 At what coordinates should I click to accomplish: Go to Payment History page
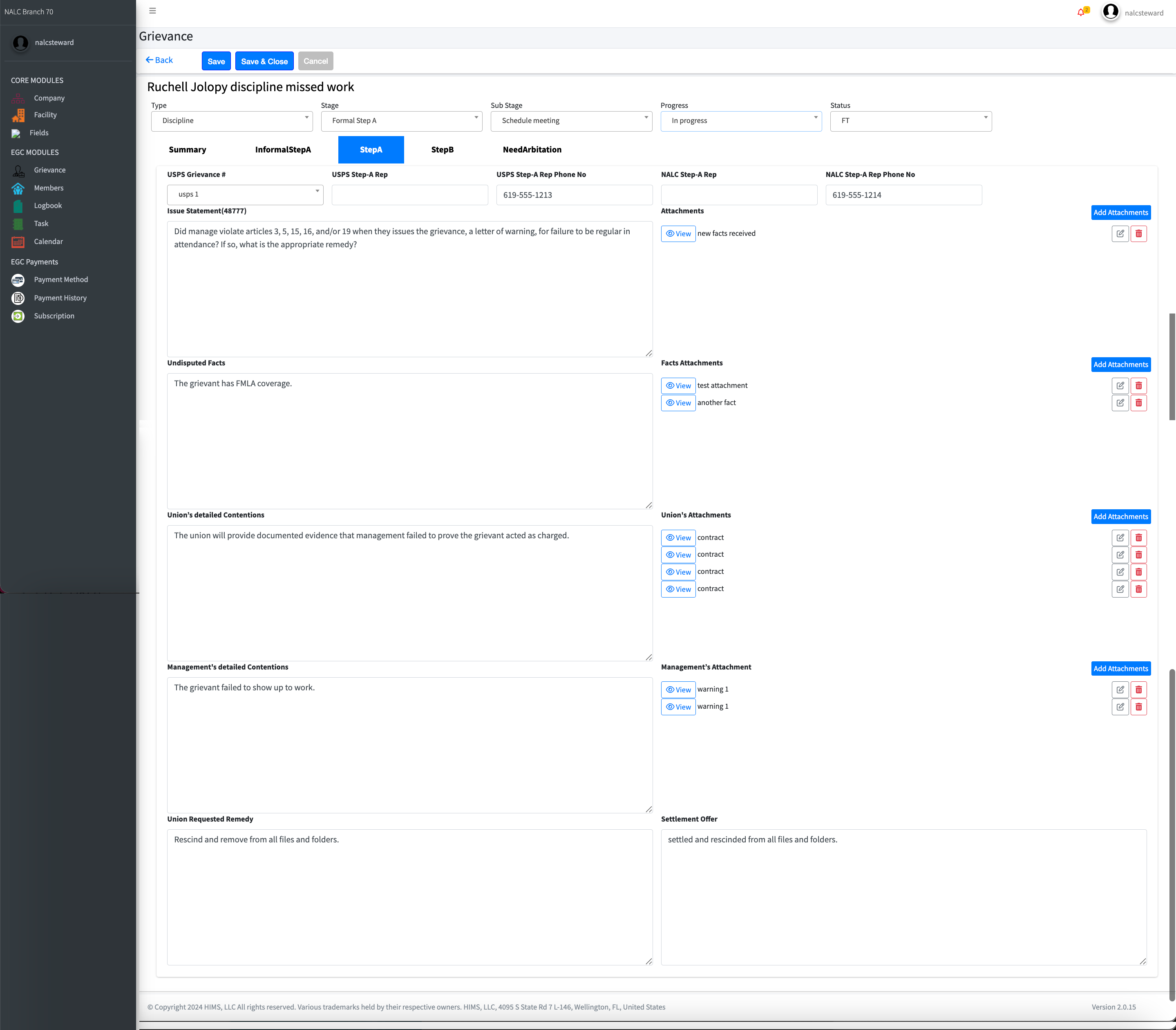60,298
